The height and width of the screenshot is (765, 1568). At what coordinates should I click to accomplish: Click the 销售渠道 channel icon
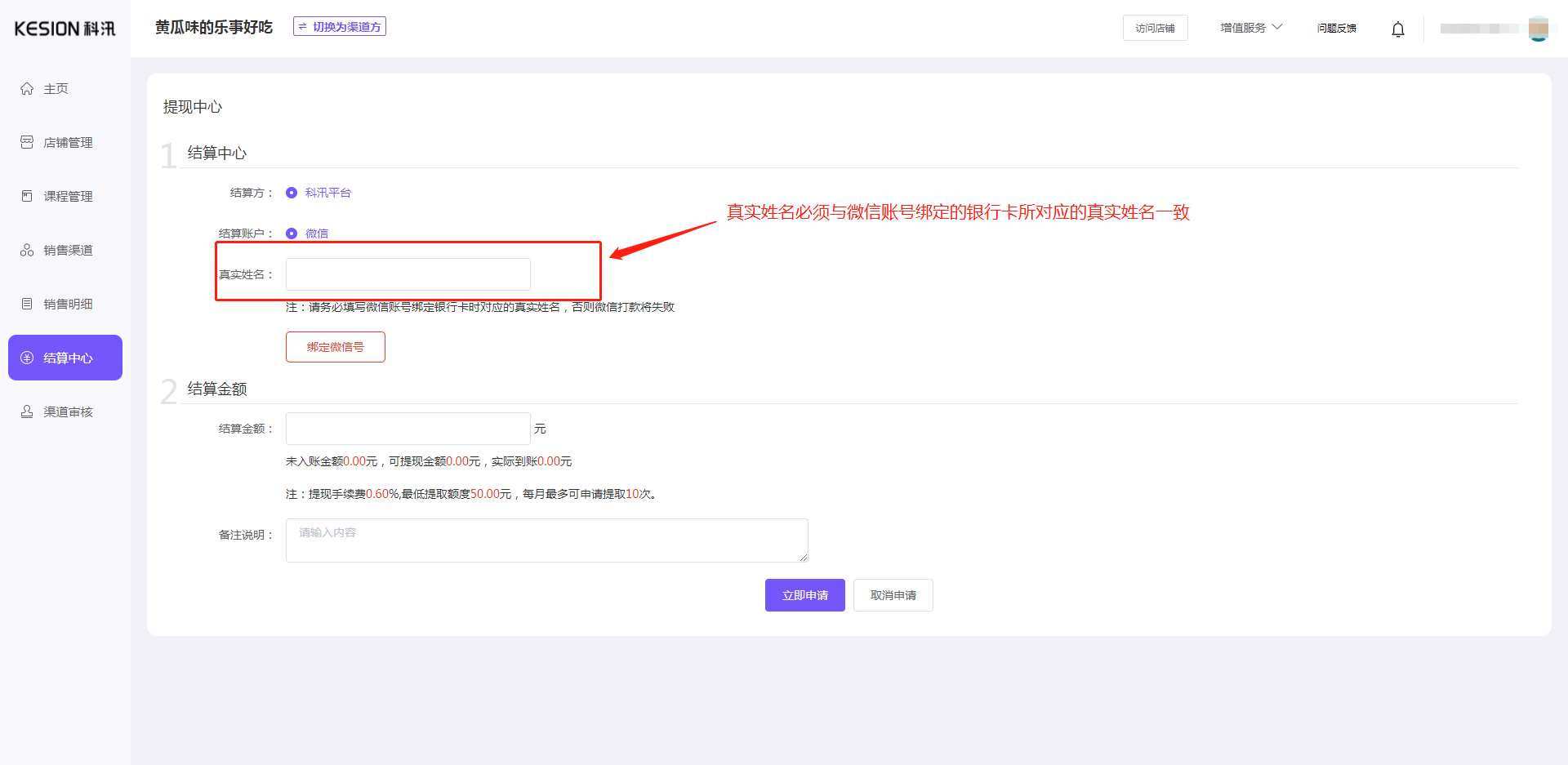click(27, 250)
